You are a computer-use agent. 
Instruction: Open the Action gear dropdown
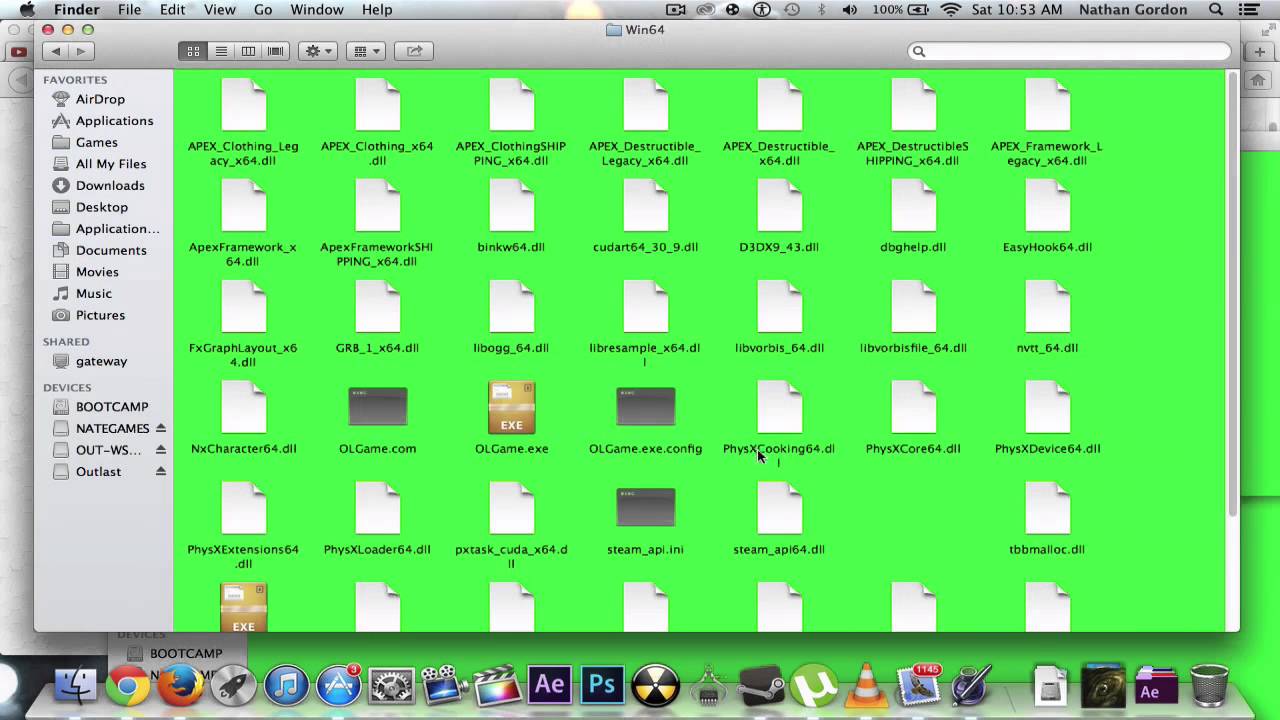click(x=318, y=51)
